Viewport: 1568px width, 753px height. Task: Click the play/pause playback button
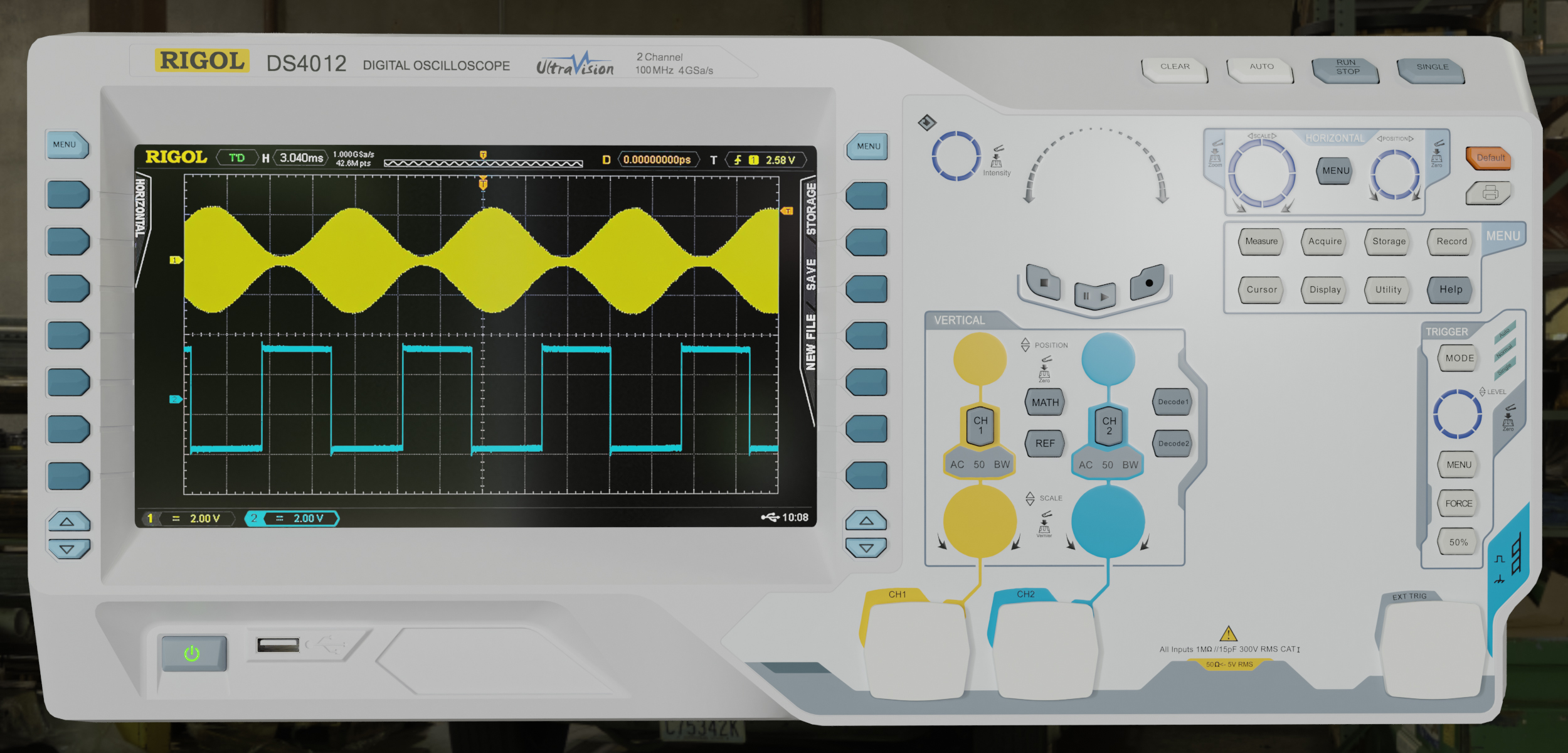click(x=1095, y=296)
